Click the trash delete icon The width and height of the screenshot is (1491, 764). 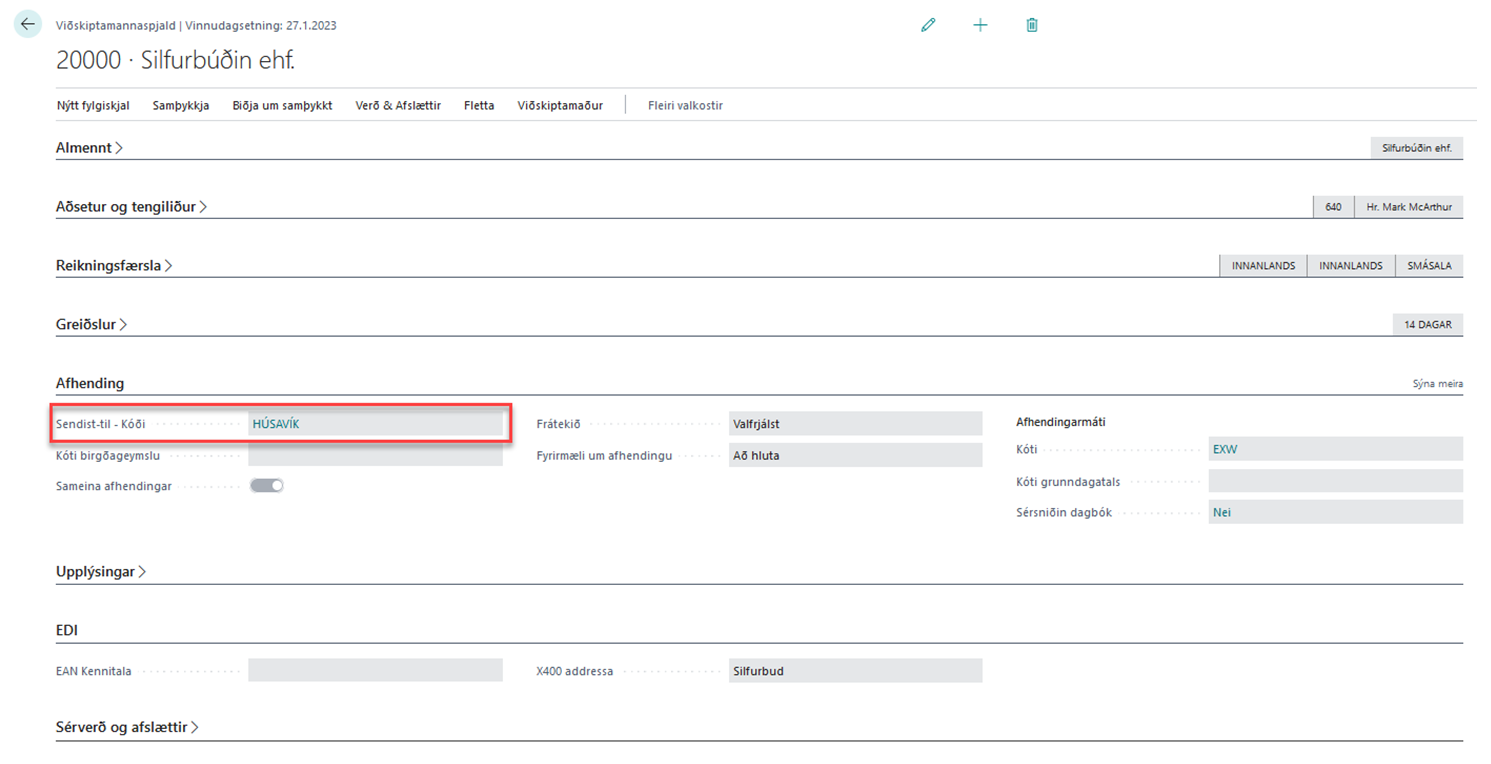(1032, 25)
